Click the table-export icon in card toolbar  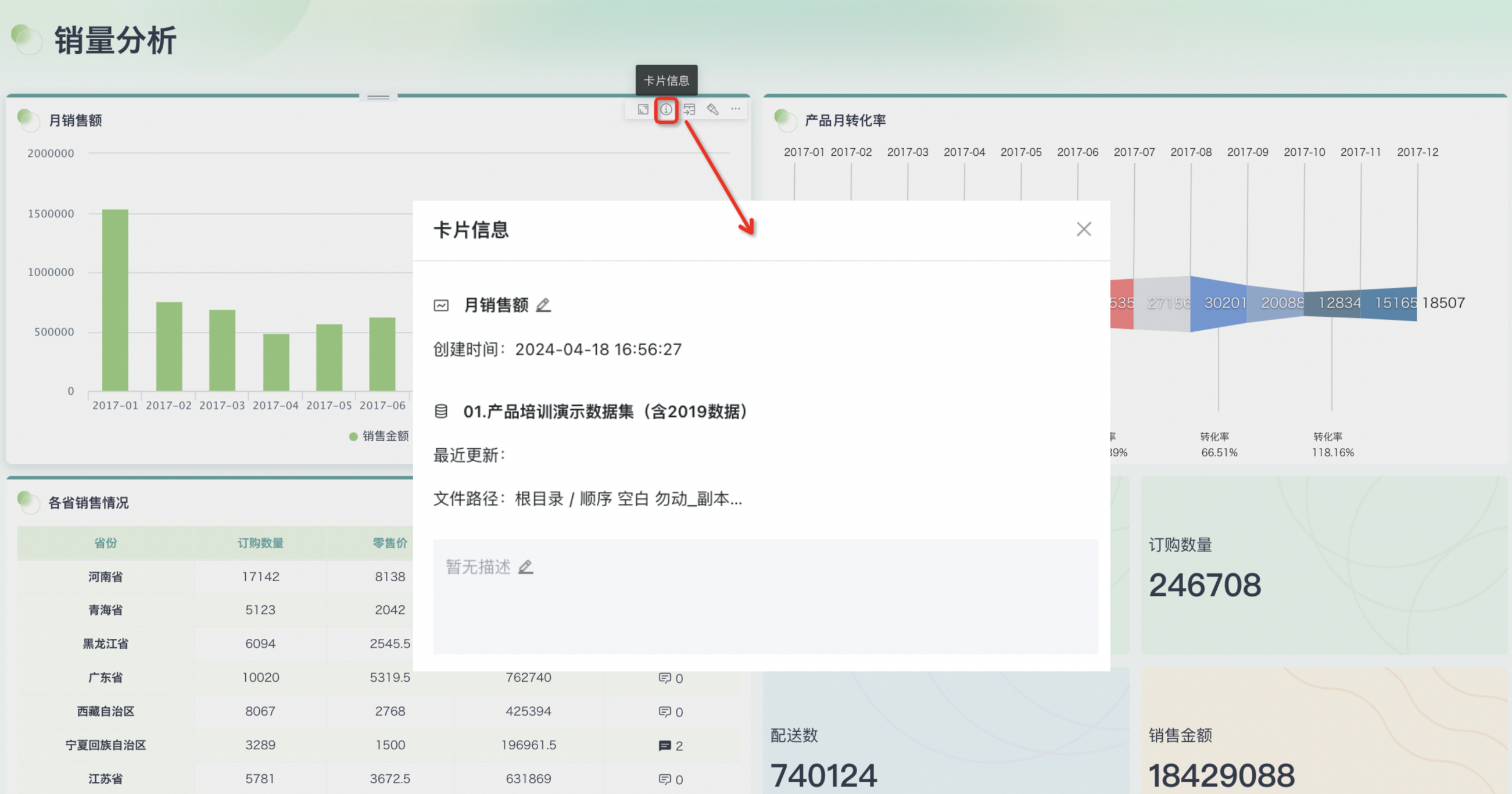pos(689,109)
